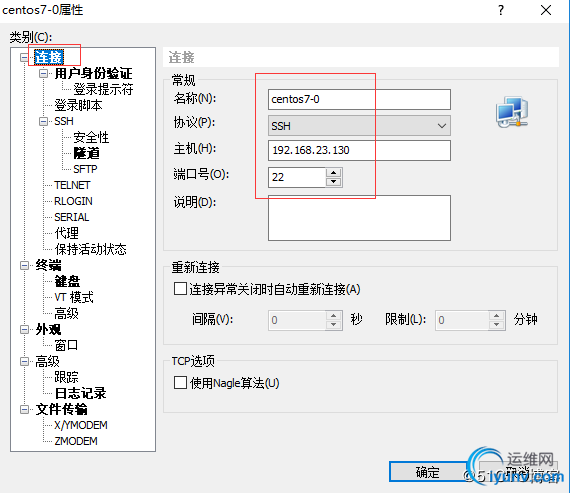This screenshot has height=493, width=570.
Task: Click the 间隔 interval seconds field
Action: [x=297, y=320]
